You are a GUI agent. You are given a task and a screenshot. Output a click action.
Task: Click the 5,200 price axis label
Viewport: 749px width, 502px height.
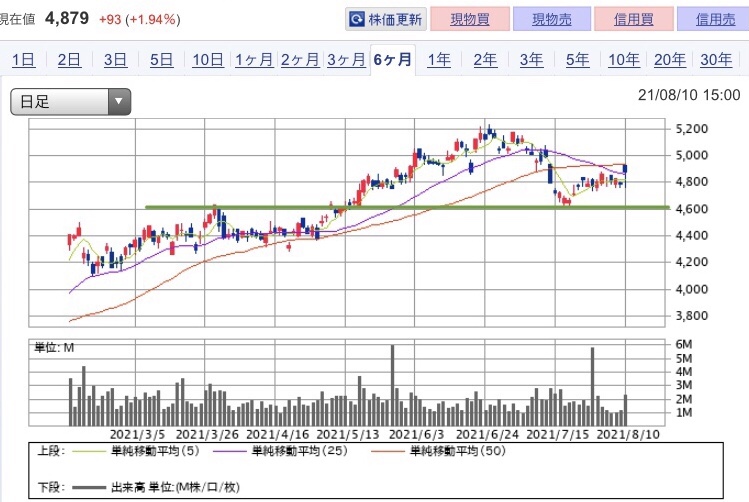pos(692,128)
